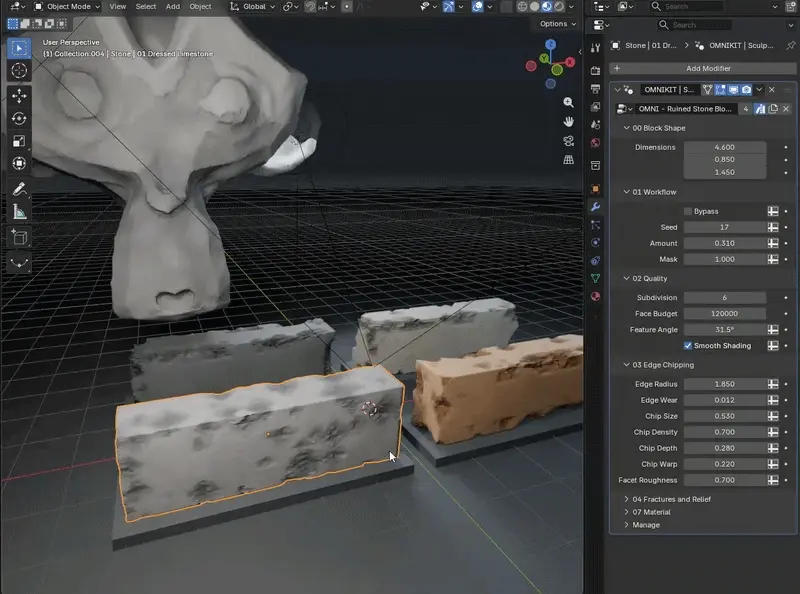800x594 pixels.
Task: Remove the OMNIKIT modifier with X
Action: (x=771, y=90)
